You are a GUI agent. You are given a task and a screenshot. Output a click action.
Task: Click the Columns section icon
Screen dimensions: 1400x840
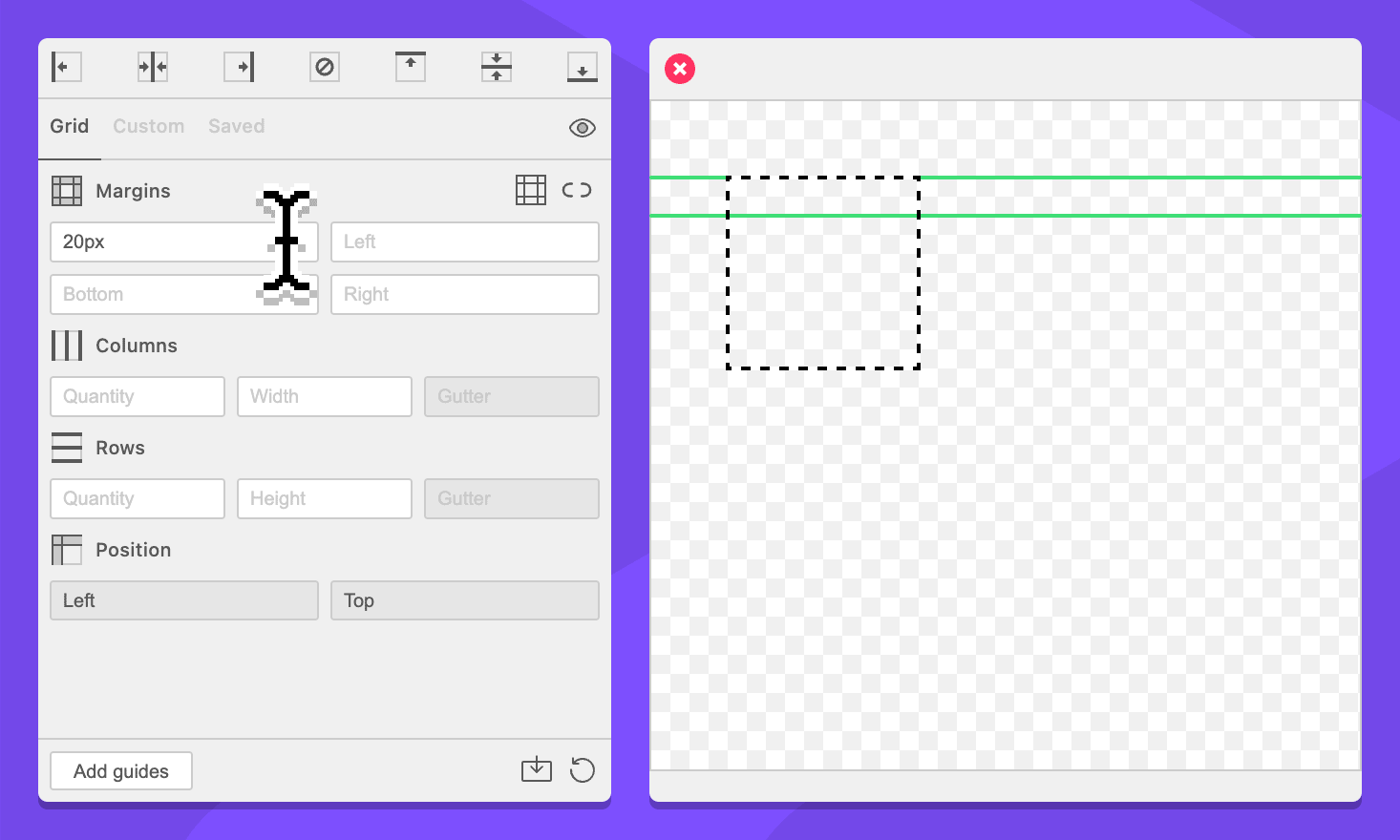coord(67,346)
